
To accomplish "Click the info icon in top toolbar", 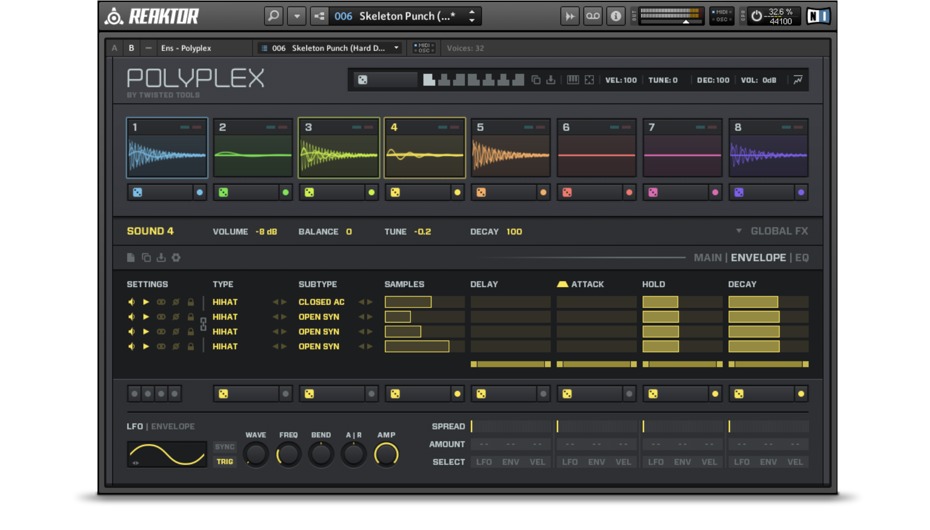I will pos(615,16).
